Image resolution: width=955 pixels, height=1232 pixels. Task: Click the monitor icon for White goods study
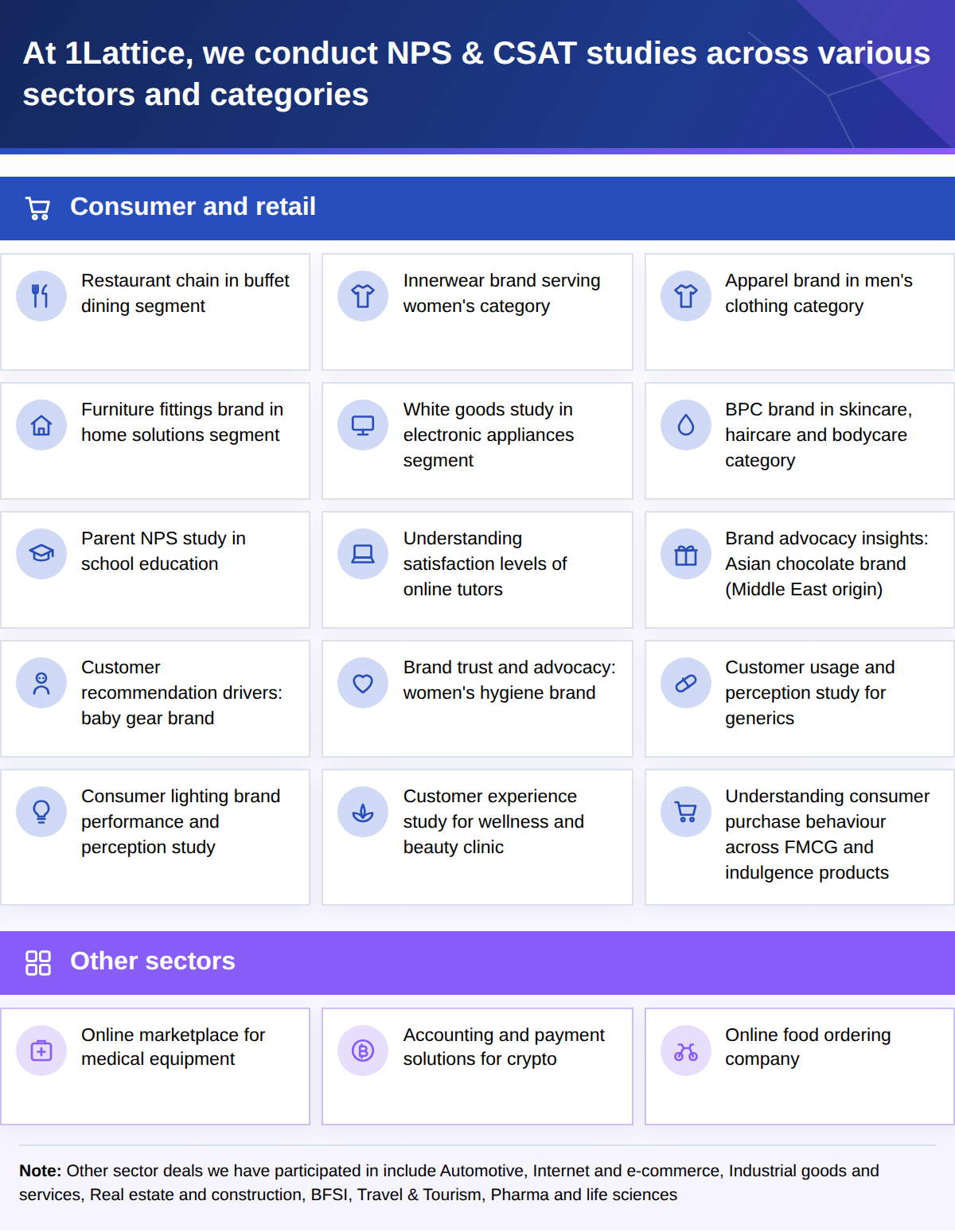coord(363,425)
